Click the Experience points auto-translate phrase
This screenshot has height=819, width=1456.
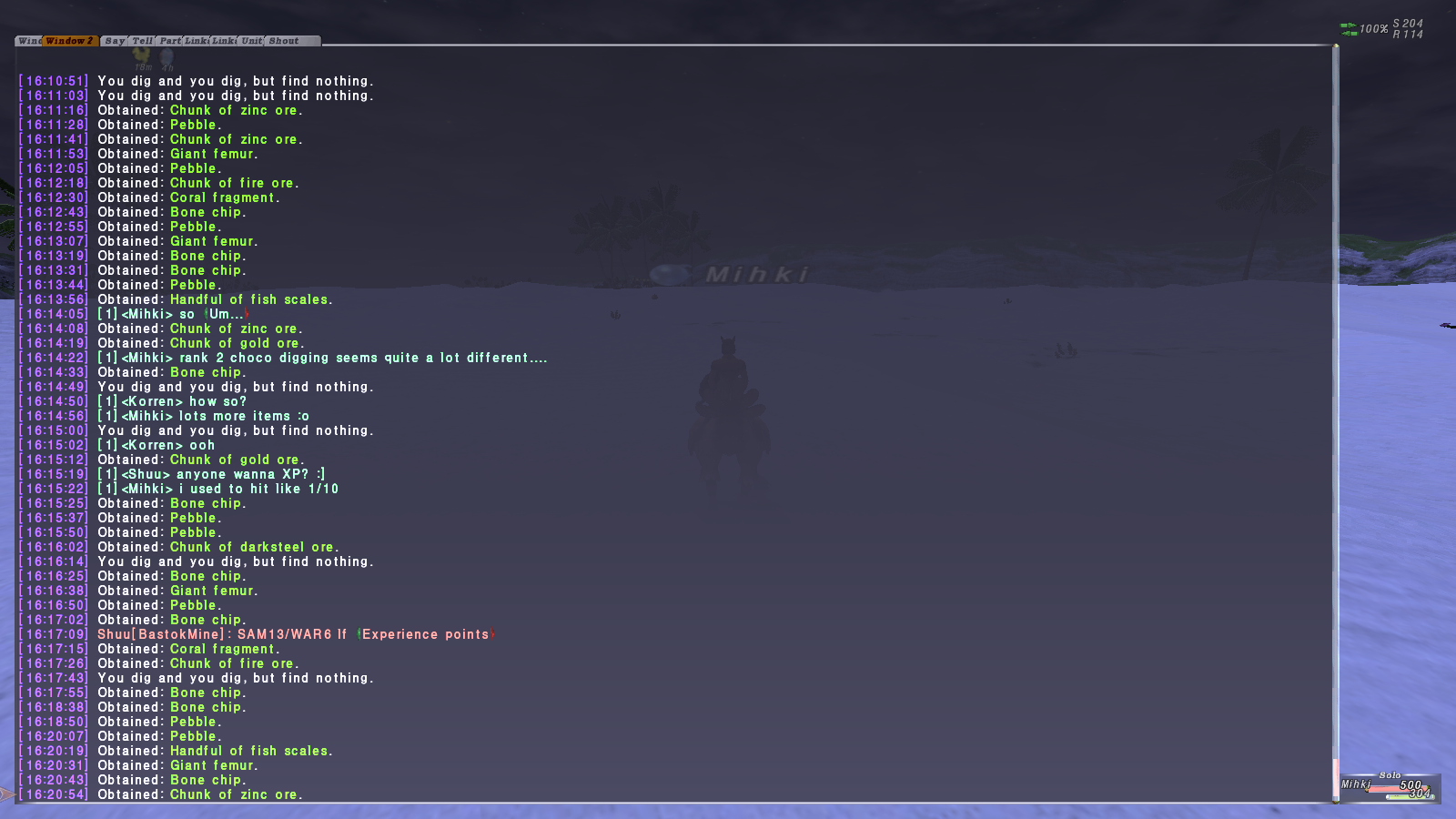[x=426, y=634]
